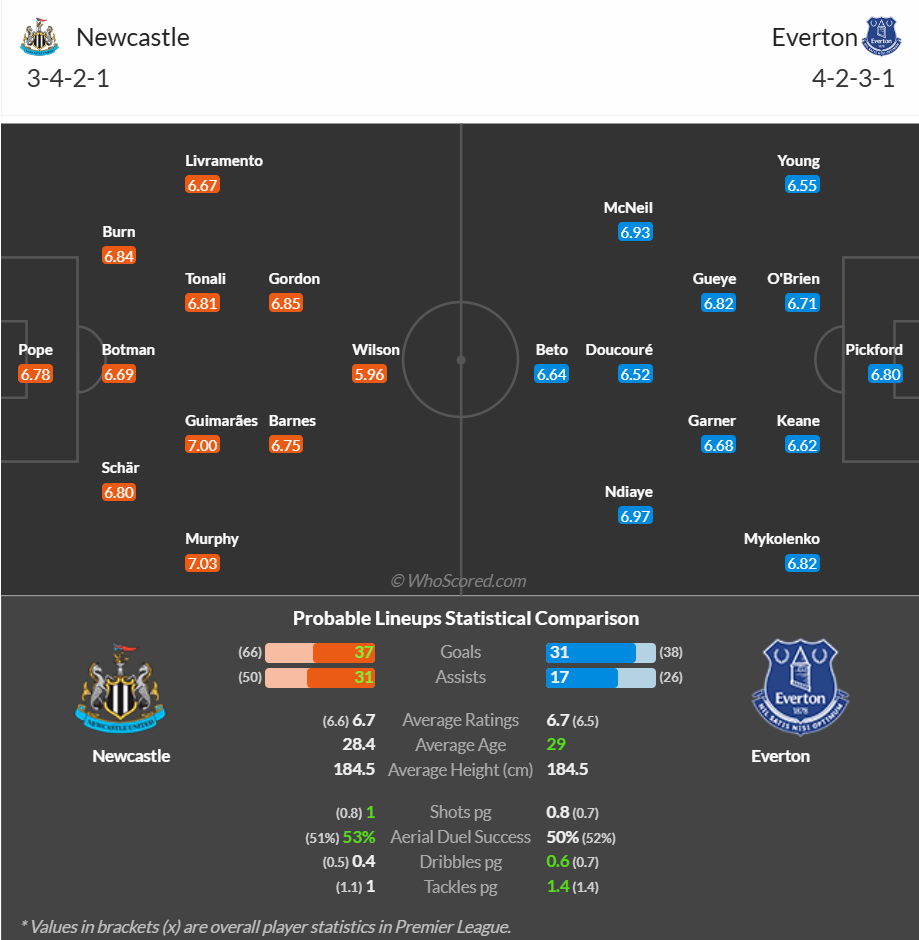Select Mykolenko on the pitch
The image size is (919, 940).
[782, 538]
